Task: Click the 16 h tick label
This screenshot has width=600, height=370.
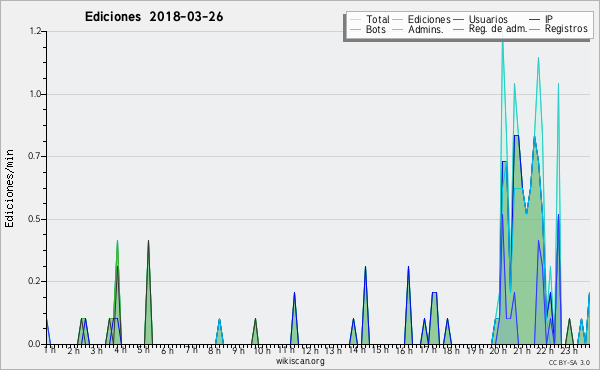Action: coord(404,350)
